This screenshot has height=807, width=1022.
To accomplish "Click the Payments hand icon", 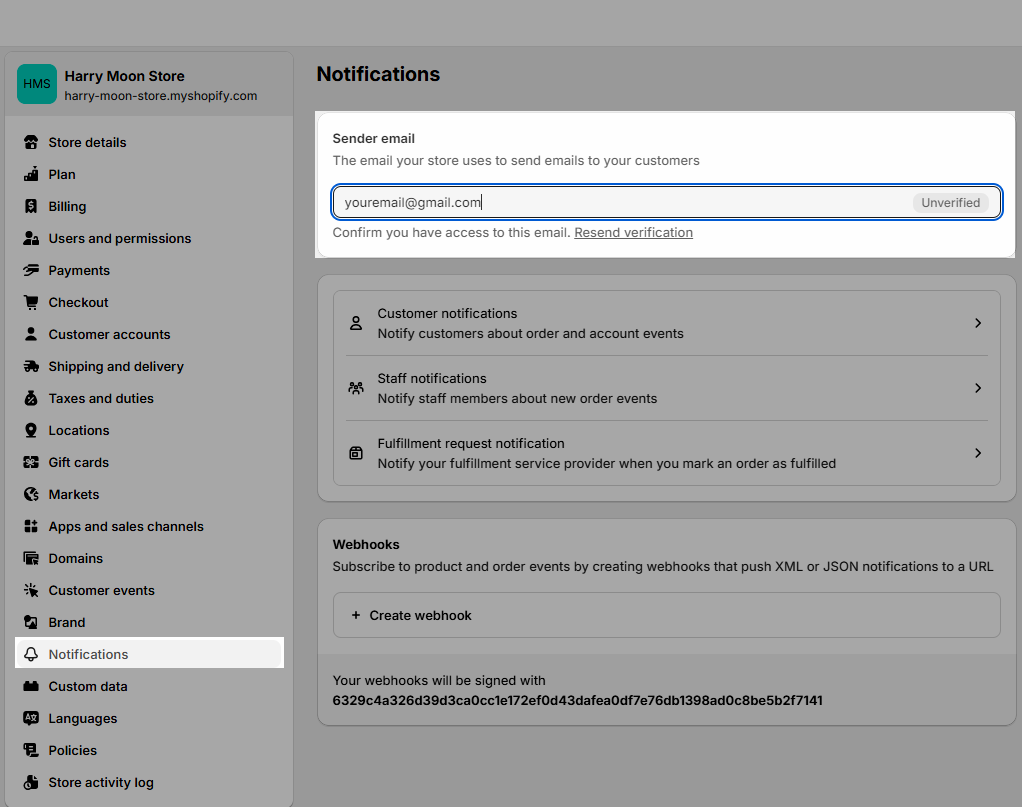I will coord(31,270).
